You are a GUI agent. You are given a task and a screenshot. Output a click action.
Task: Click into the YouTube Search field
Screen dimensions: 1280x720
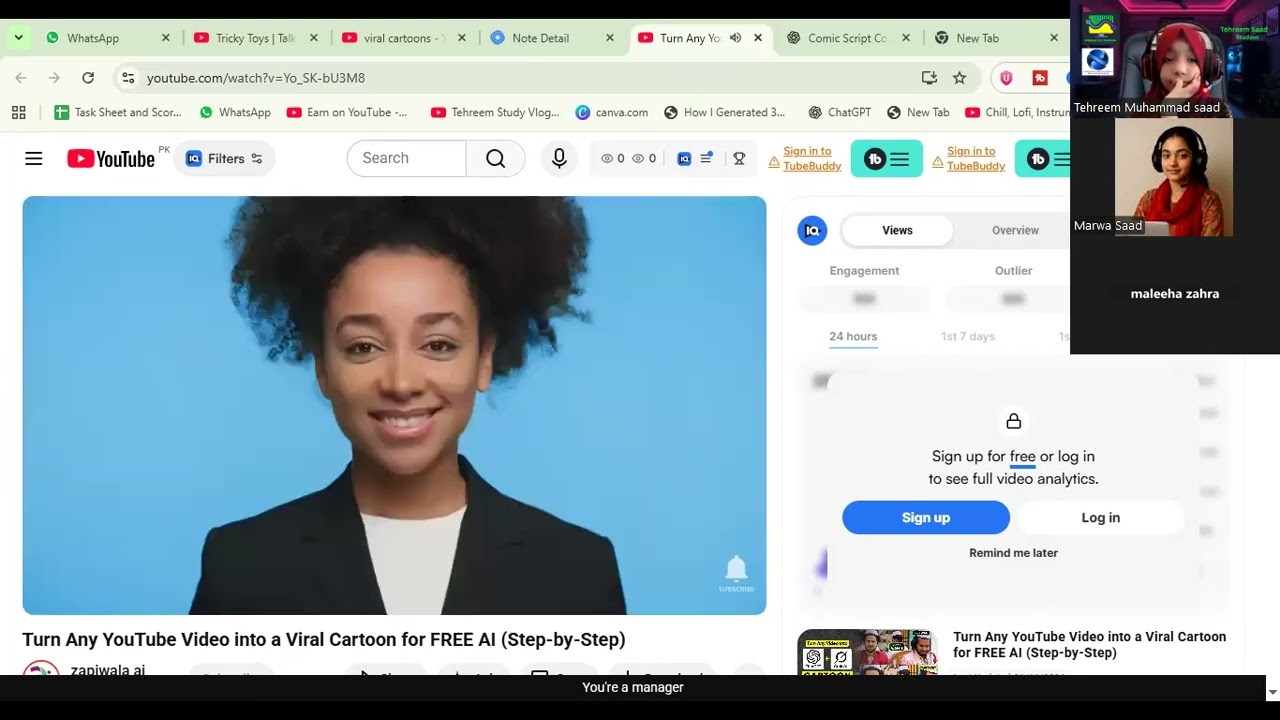click(407, 158)
